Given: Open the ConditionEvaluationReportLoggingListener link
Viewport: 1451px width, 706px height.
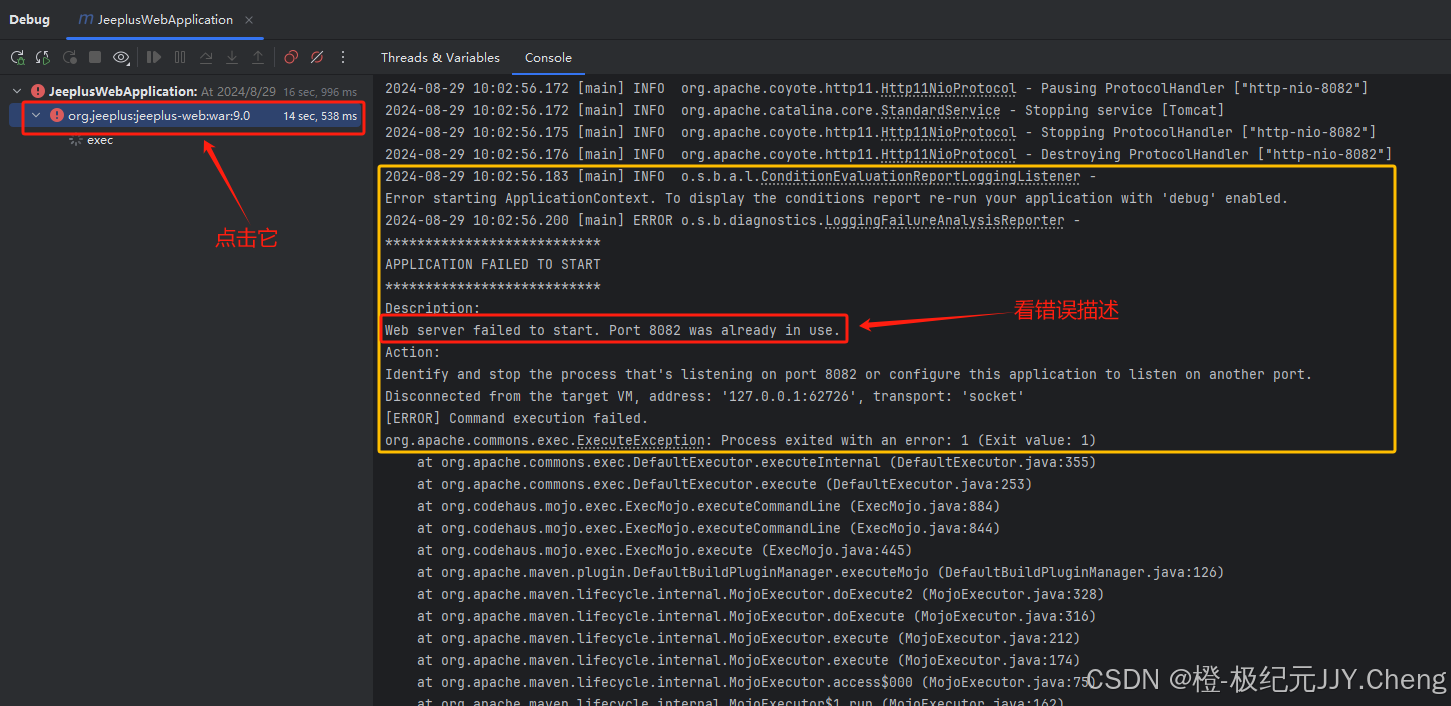Looking at the screenshot, I should [x=920, y=176].
